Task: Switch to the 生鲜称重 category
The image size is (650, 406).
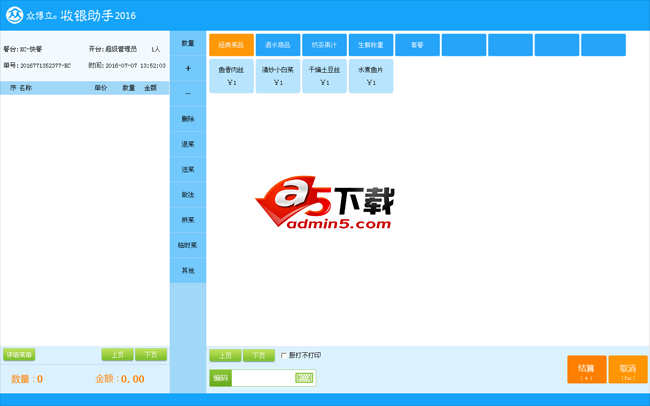Action: pos(371,45)
